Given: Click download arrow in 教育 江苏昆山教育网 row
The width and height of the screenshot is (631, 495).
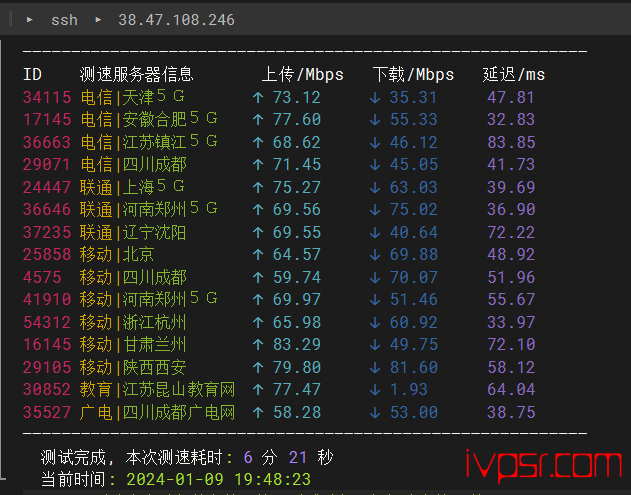Looking at the screenshot, I should point(374,389).
